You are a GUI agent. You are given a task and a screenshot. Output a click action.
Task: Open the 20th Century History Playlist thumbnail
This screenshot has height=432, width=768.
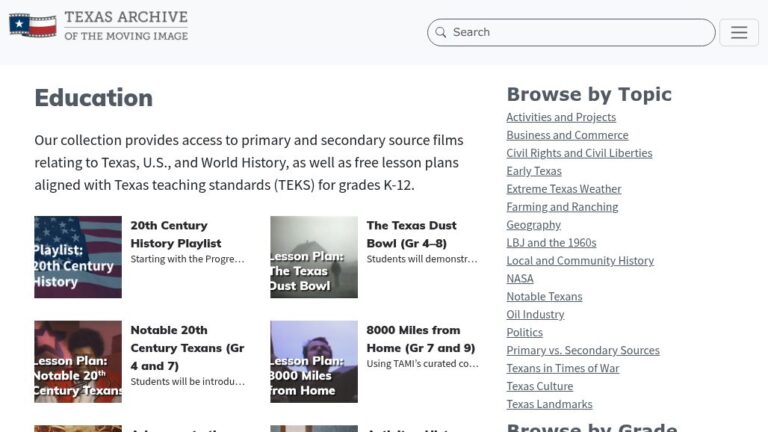point(78,257)
